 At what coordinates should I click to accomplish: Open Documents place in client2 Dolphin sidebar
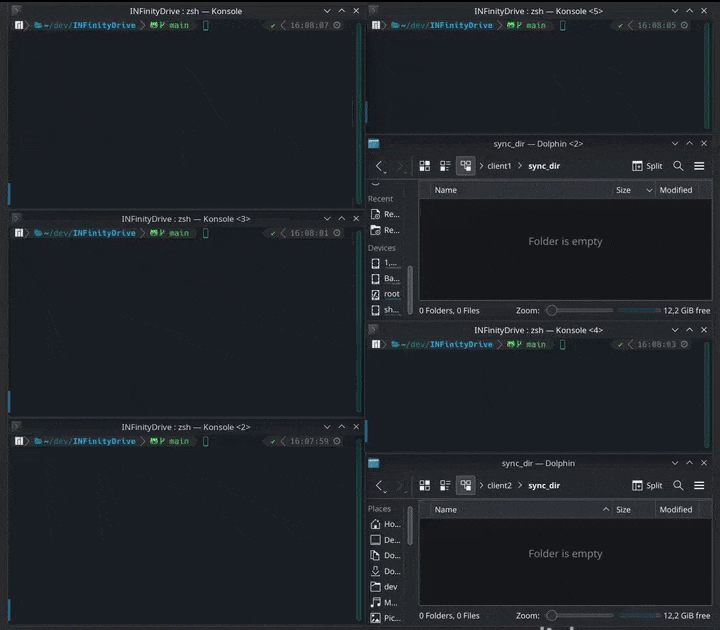[x=386, y=556]
